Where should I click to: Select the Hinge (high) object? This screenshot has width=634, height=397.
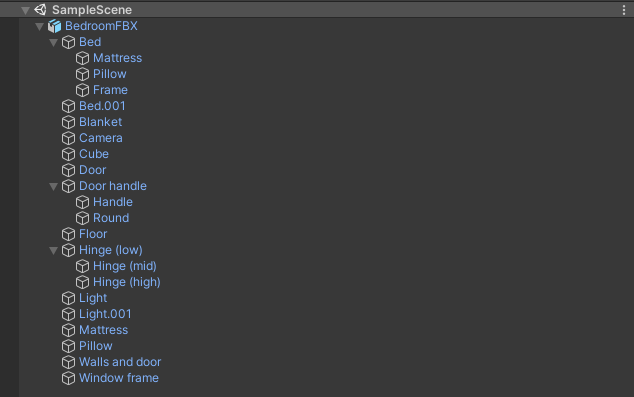(x=127, y=282)
